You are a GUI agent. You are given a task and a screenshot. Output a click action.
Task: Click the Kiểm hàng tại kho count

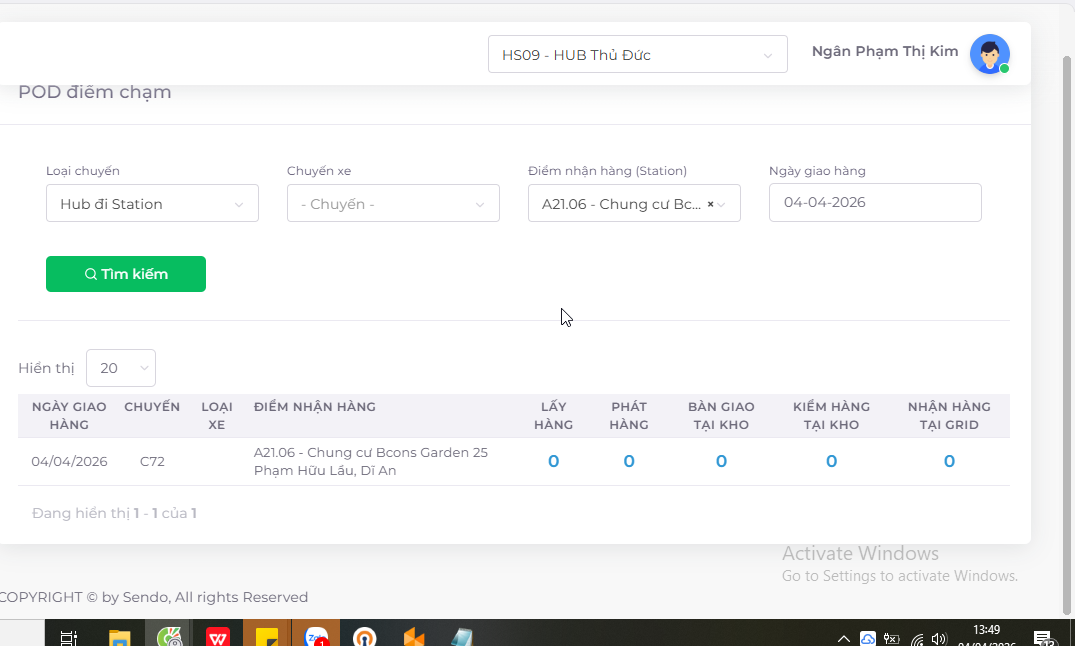click(x=832, y=461)
